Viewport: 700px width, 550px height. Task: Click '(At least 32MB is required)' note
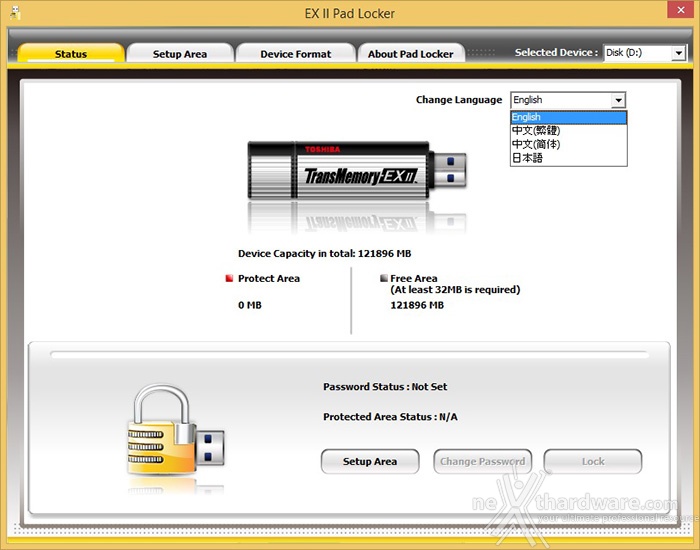coord(455,290)
